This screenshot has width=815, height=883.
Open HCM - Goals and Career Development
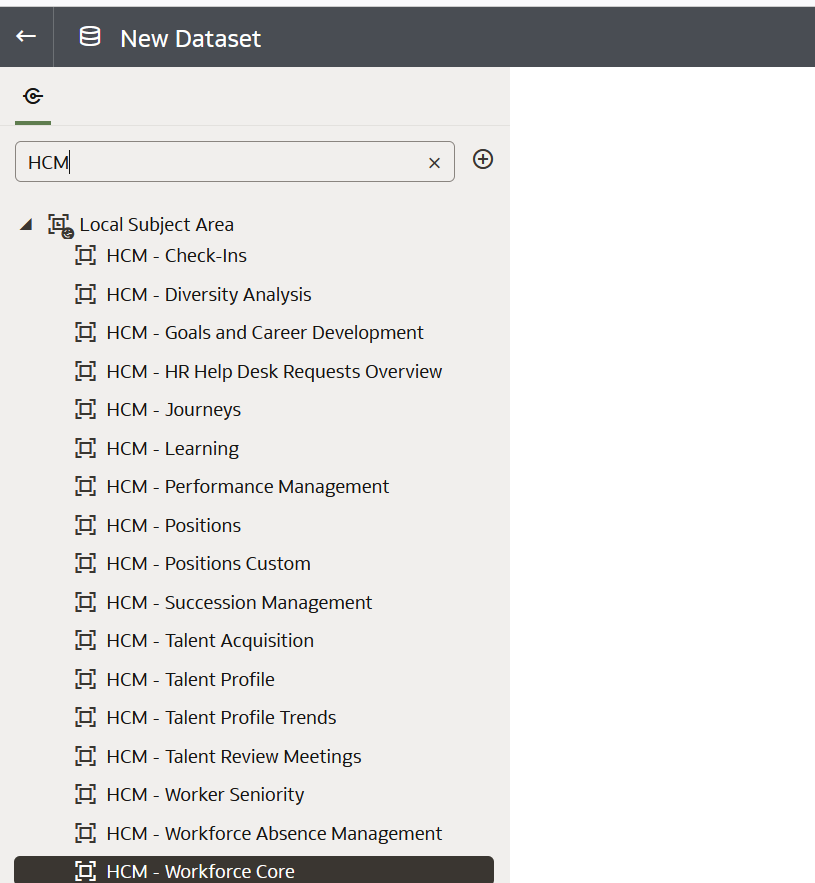(x=265, y=333)
